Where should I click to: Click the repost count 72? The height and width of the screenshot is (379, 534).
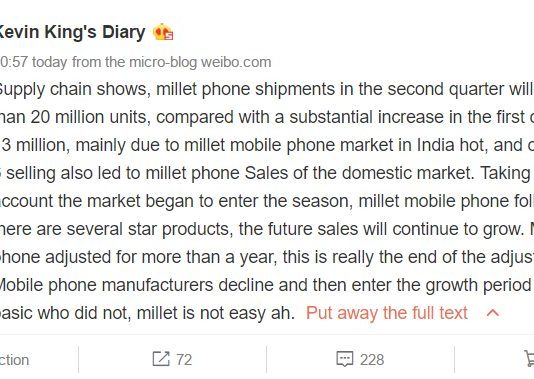[x=184, y=360]
